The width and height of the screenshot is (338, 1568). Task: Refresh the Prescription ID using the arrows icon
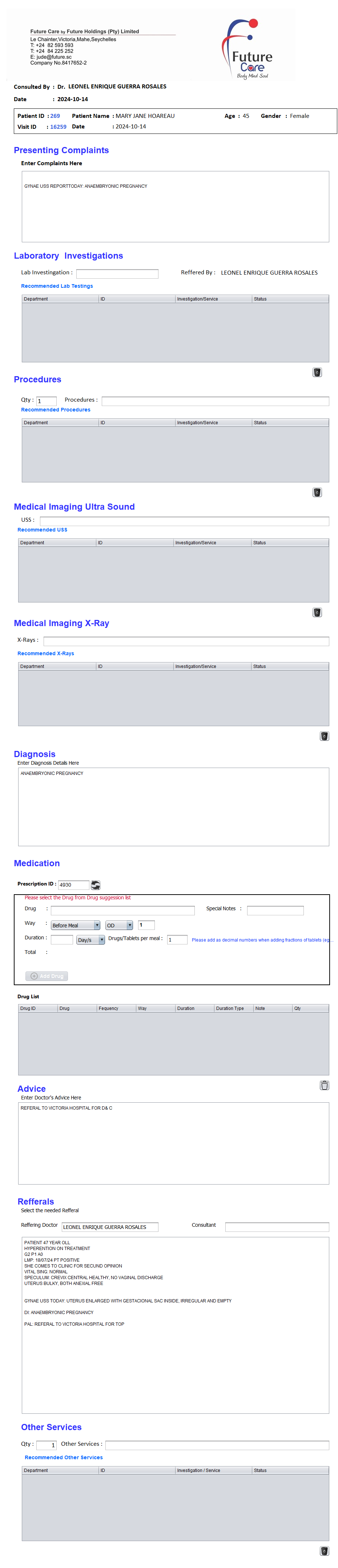tap(96, 884)
